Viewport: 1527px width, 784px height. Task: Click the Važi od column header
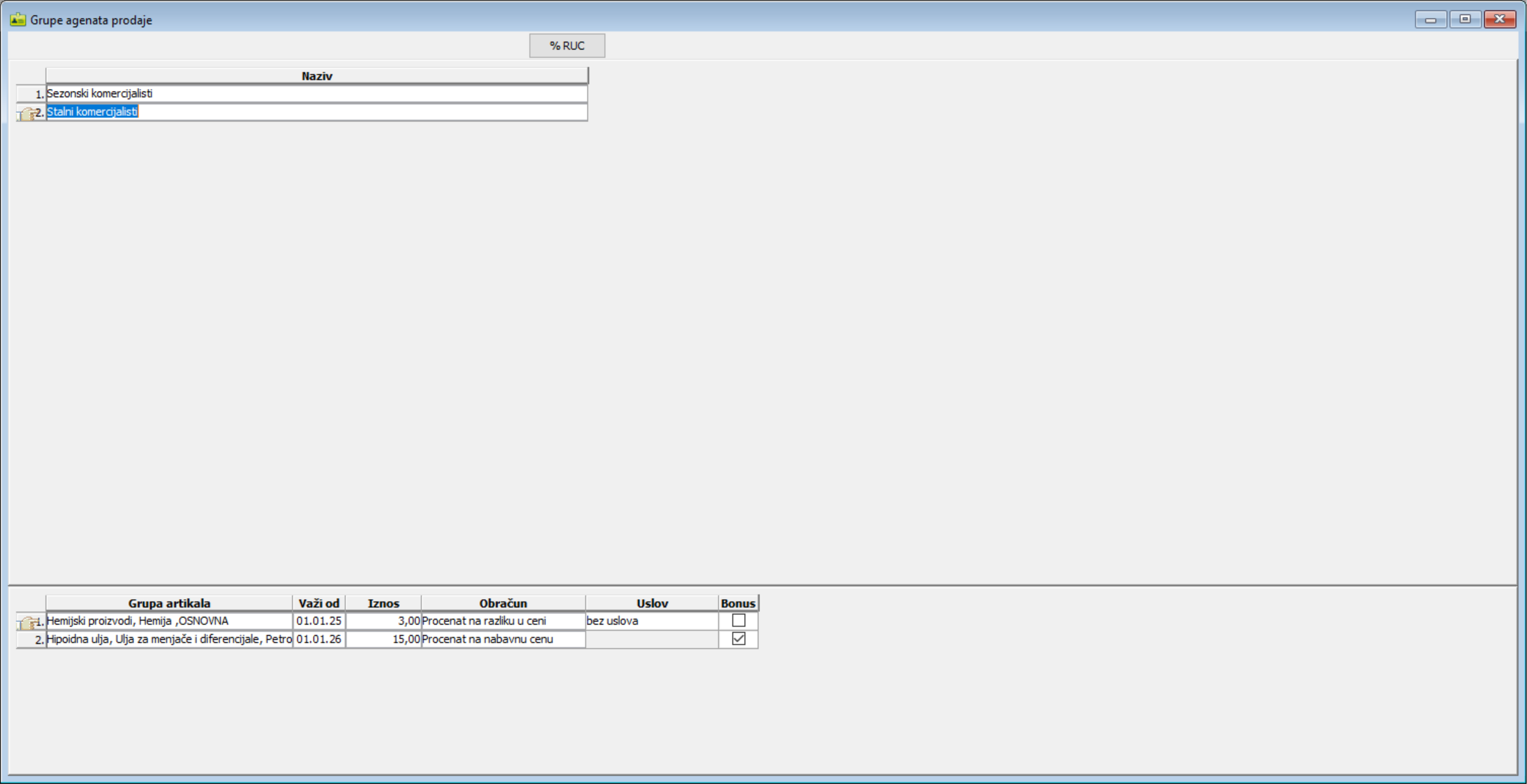tap(319, 603)
